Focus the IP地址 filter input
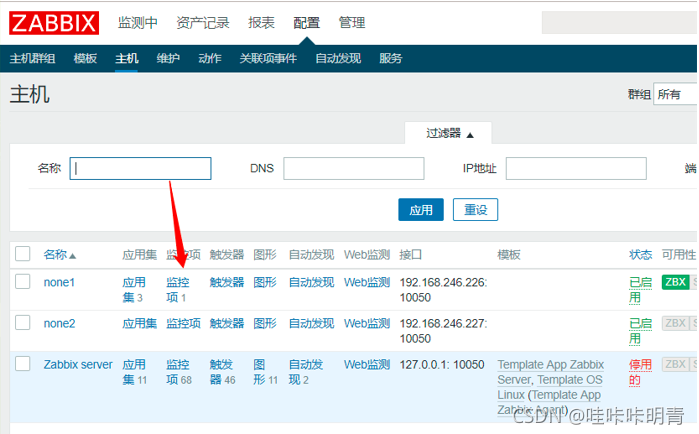 click(x=576, y=168)
